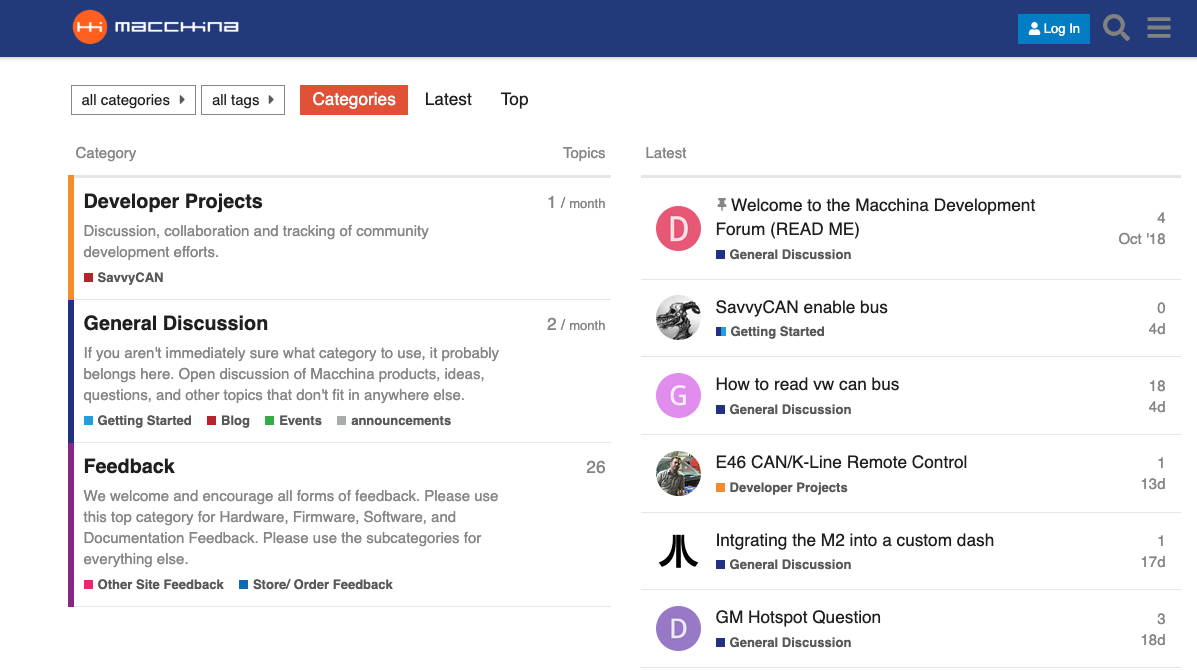Open the Blog subcategory

point(228,420)
